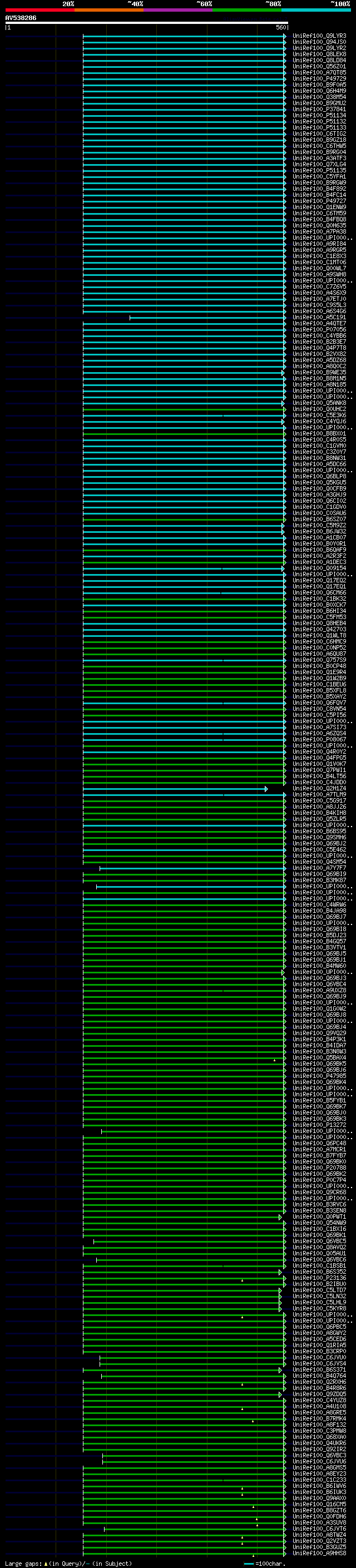Select the UniRef100_Q5ANK8 label
Image resolution: width=356 pixels, height=1568 pixels.
click(319, 403)
